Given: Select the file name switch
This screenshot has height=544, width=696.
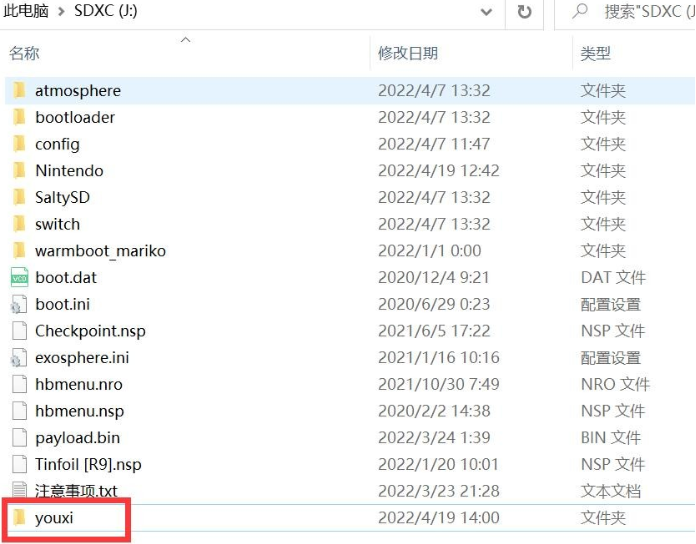Looking at the screenshot, I should 58,224.
